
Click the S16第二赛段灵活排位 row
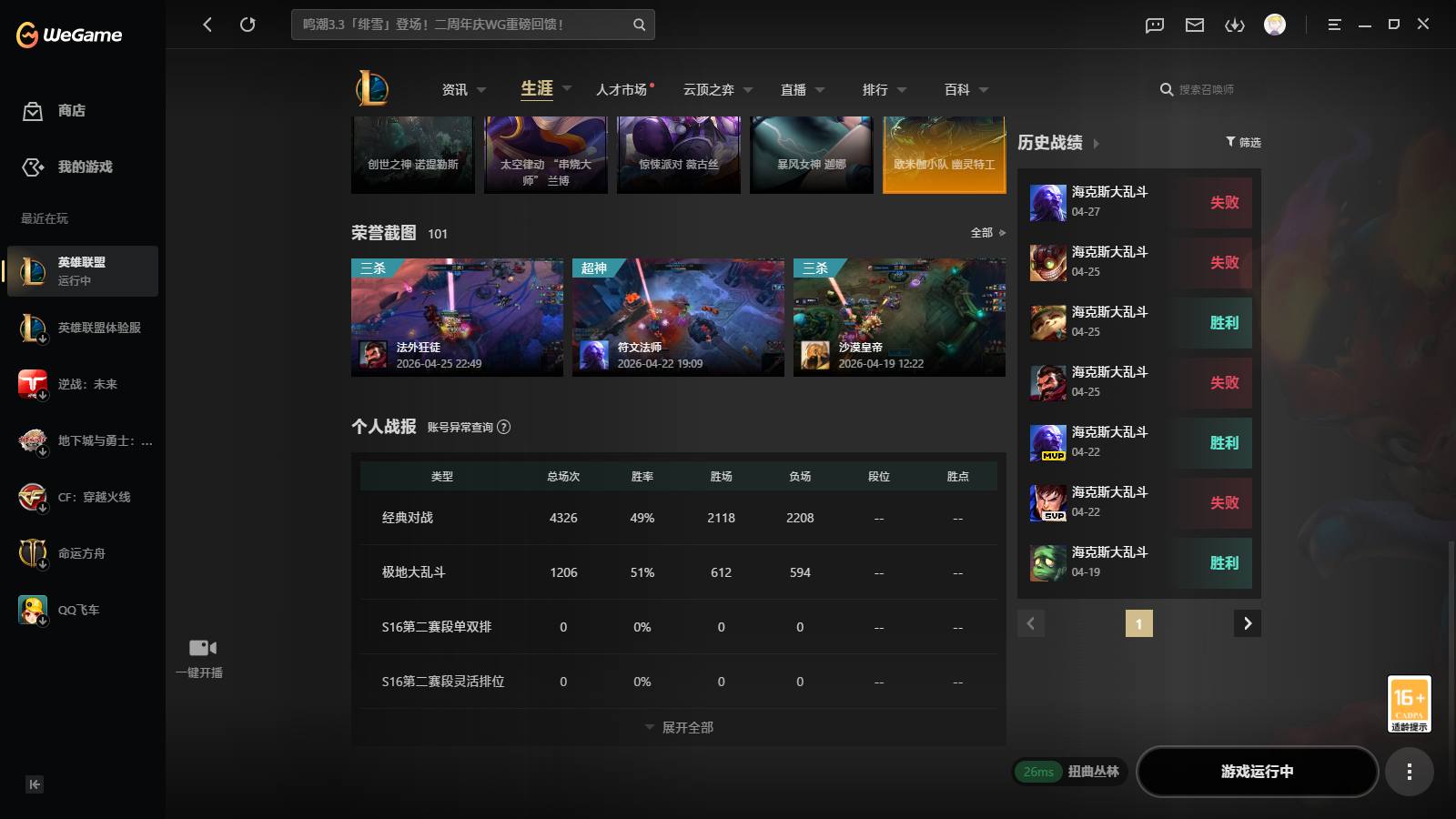pyautogui.click(x=679, y=682)
